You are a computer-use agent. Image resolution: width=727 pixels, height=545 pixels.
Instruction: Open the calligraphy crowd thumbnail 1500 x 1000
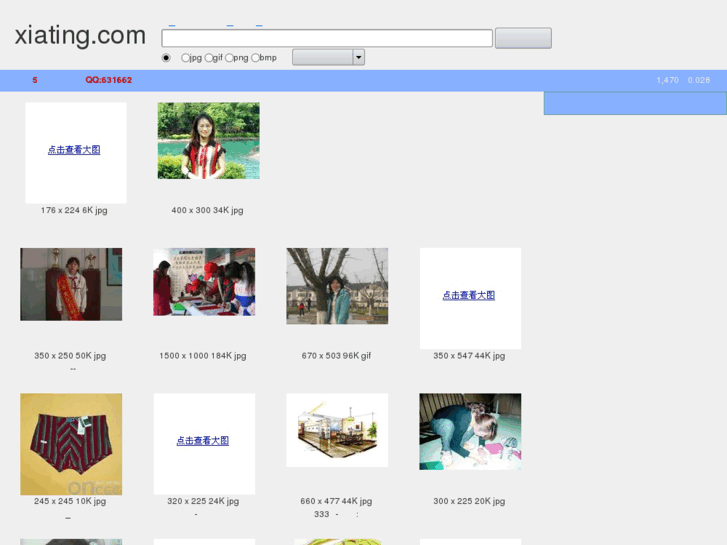[x=204, y=282]
